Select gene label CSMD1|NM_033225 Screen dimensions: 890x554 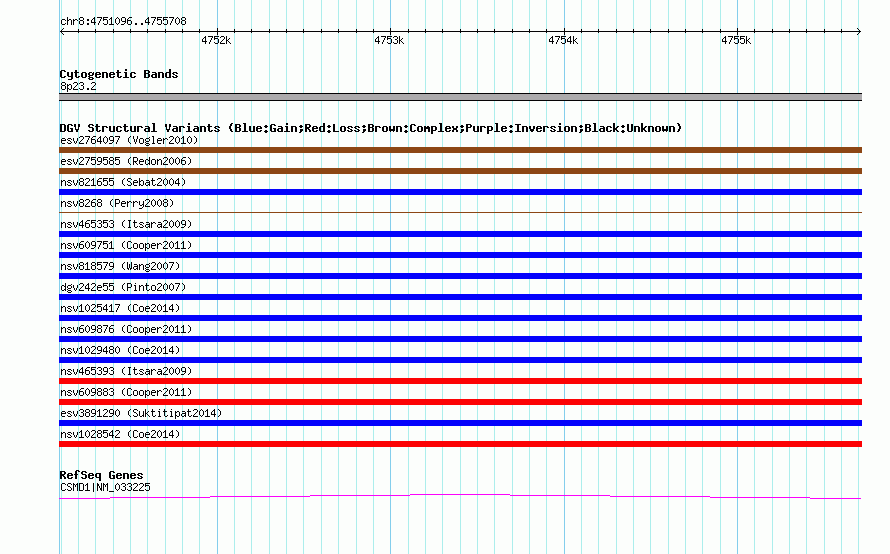coord(105,488)
